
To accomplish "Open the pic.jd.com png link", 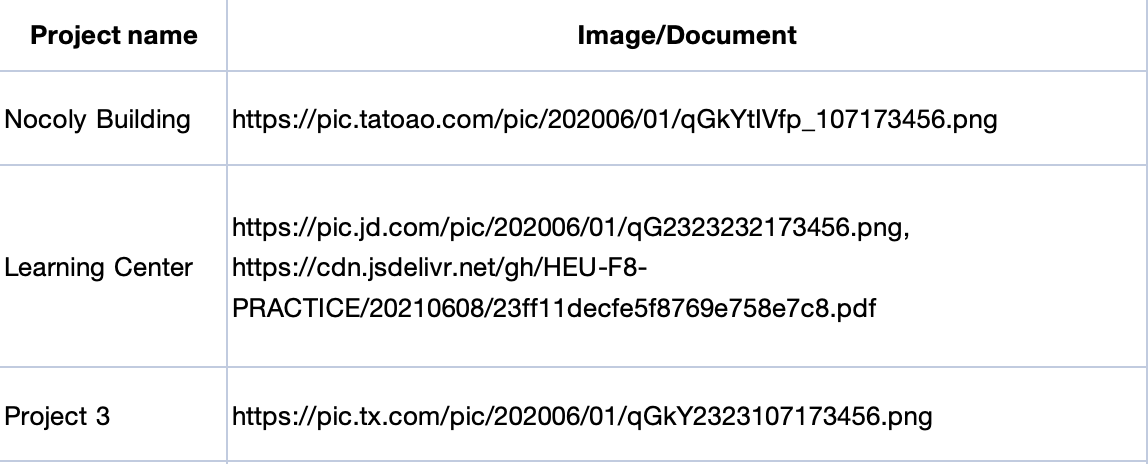I will click(x=571, y=228).
